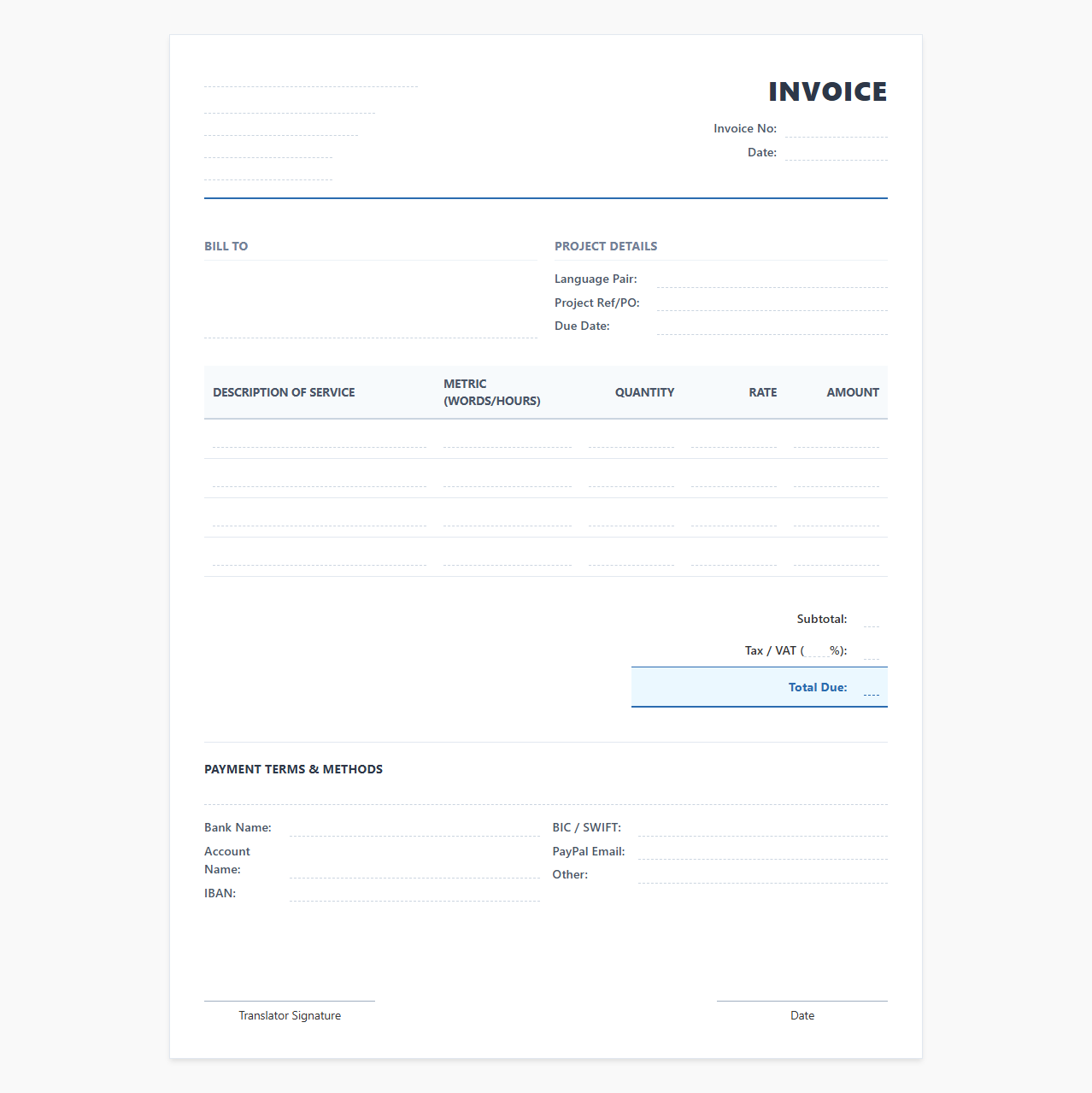The image size is (1092, 1093).
Task: Click the AMOUNT column header
Action: [853, 392]
